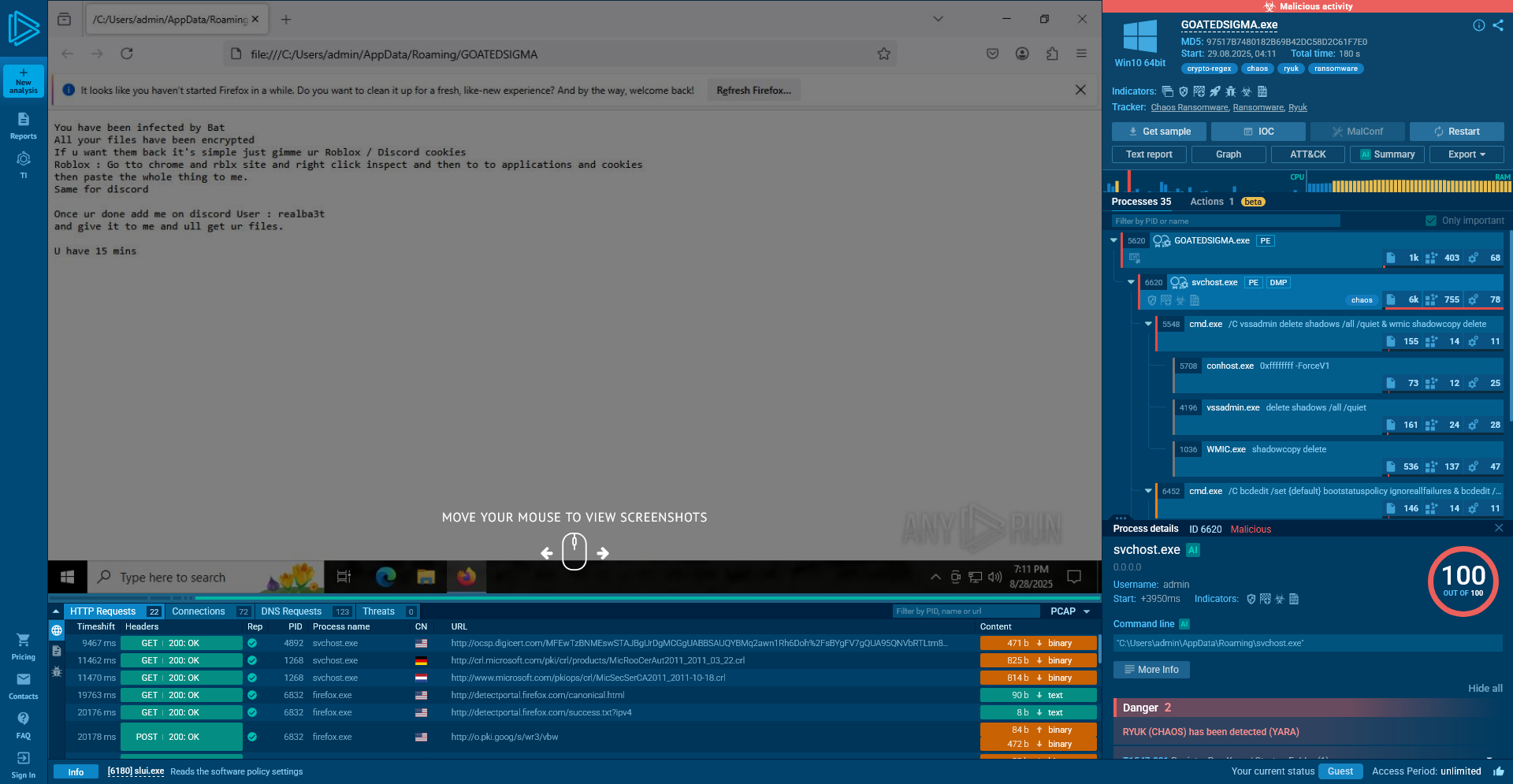Click the More Info button
Image resolution: width=1513 pixels, height=784 pixels.
click(x=1151, y=670)
